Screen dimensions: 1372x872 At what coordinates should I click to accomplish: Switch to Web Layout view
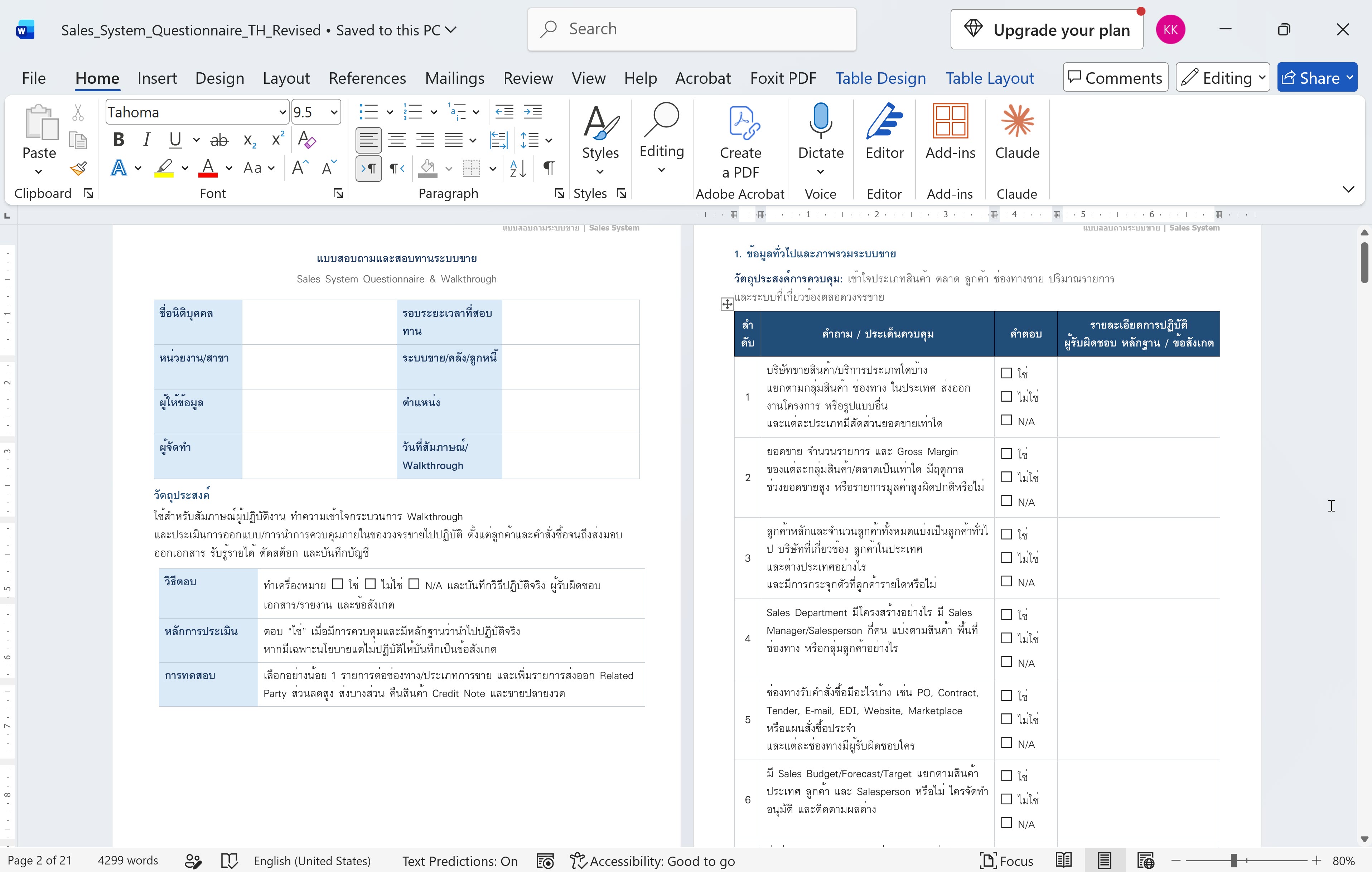[x=1145, y=860]
